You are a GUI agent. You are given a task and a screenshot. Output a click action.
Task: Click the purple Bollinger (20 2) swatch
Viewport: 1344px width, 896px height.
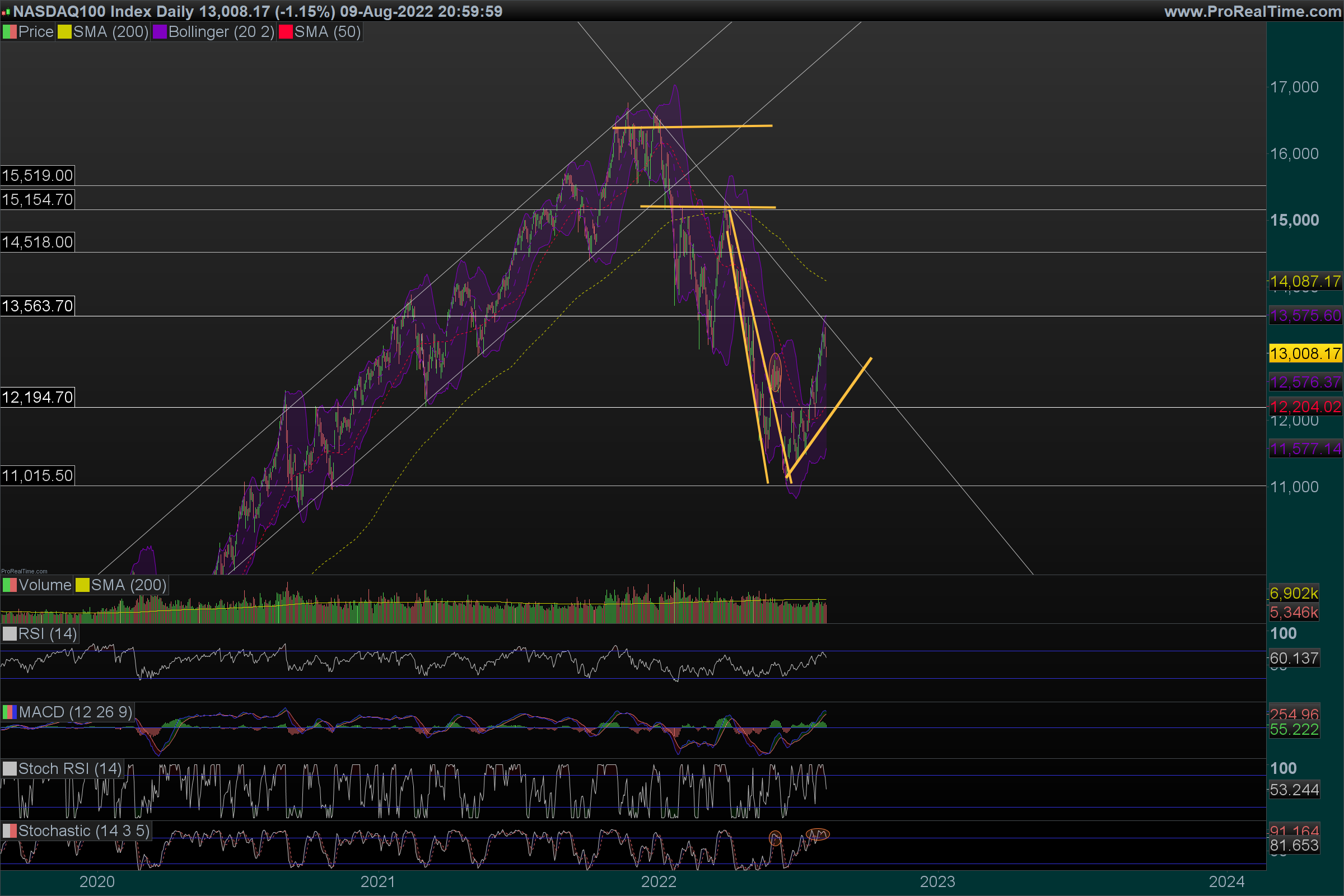coord(160,32)
